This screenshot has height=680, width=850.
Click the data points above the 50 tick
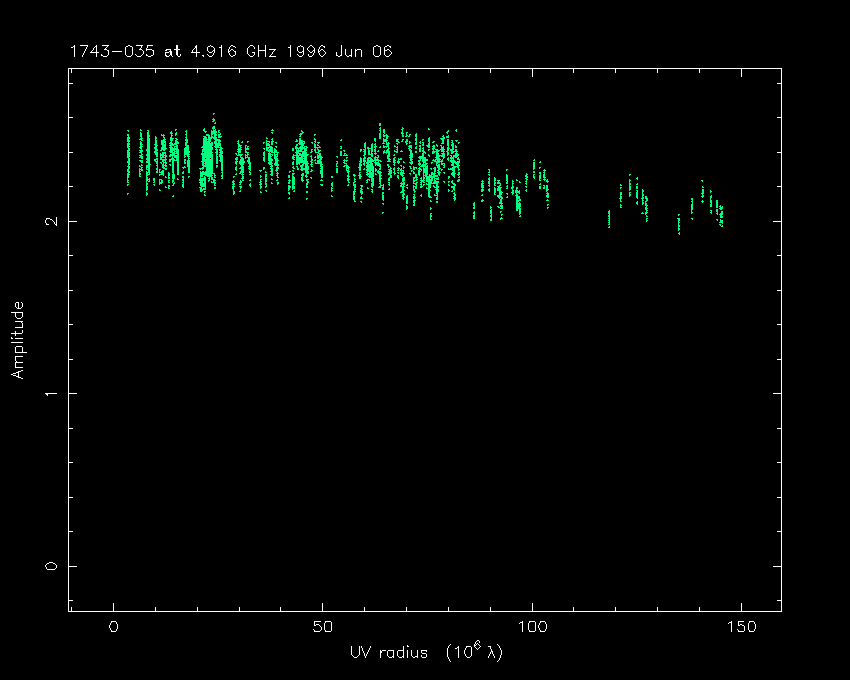(320, 162)
